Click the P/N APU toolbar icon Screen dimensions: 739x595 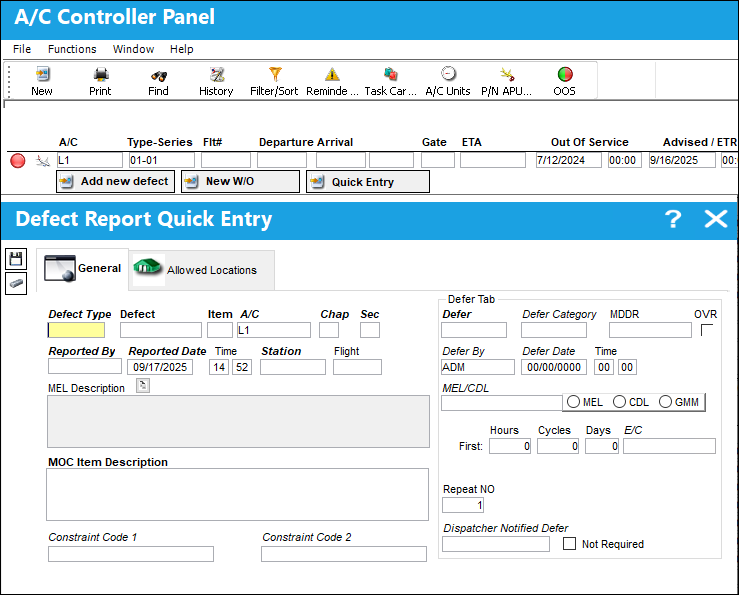[x=507, y=74]
